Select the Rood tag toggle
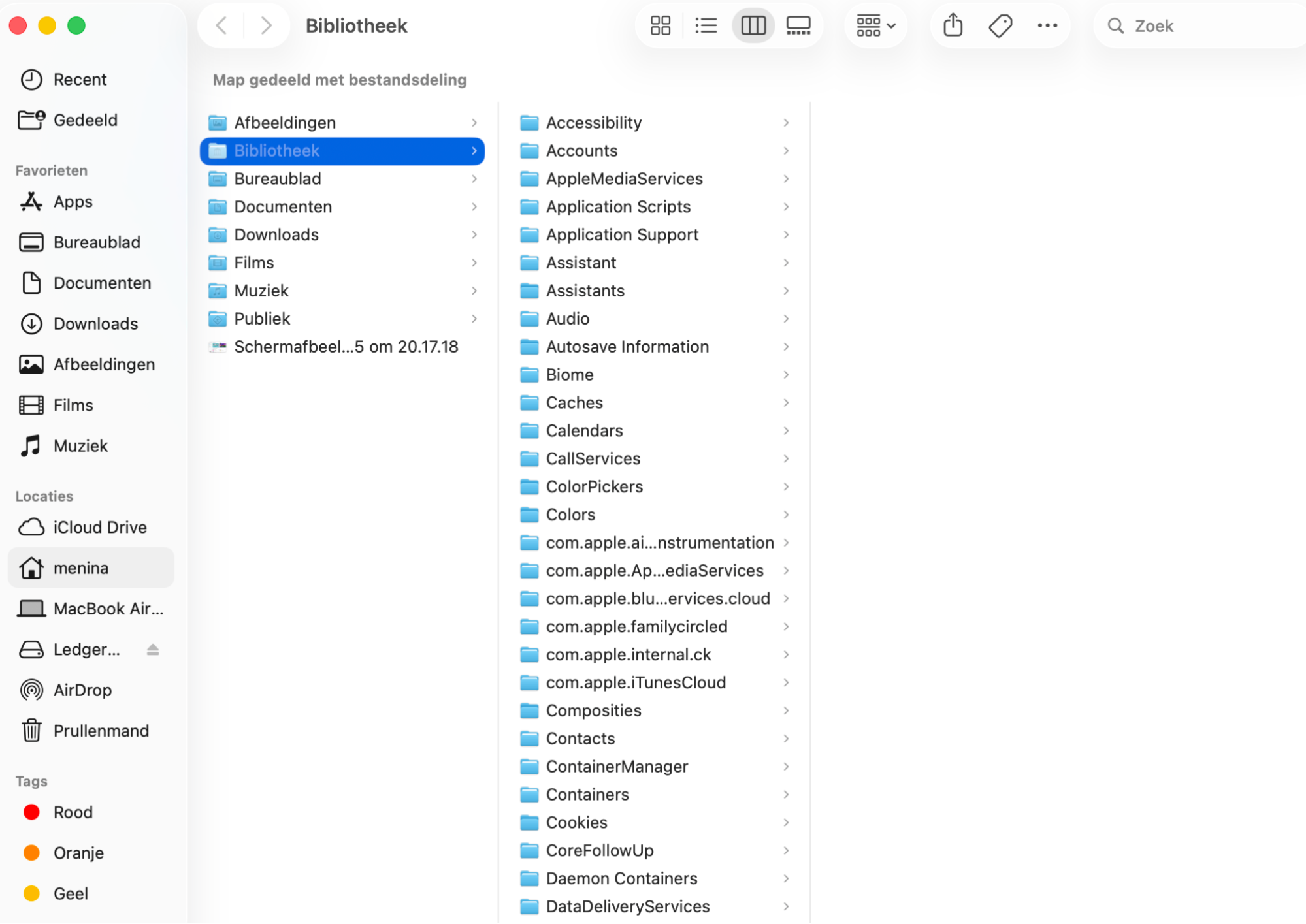This screenshot has width=1306, height=924. click(x=73, y=812)
